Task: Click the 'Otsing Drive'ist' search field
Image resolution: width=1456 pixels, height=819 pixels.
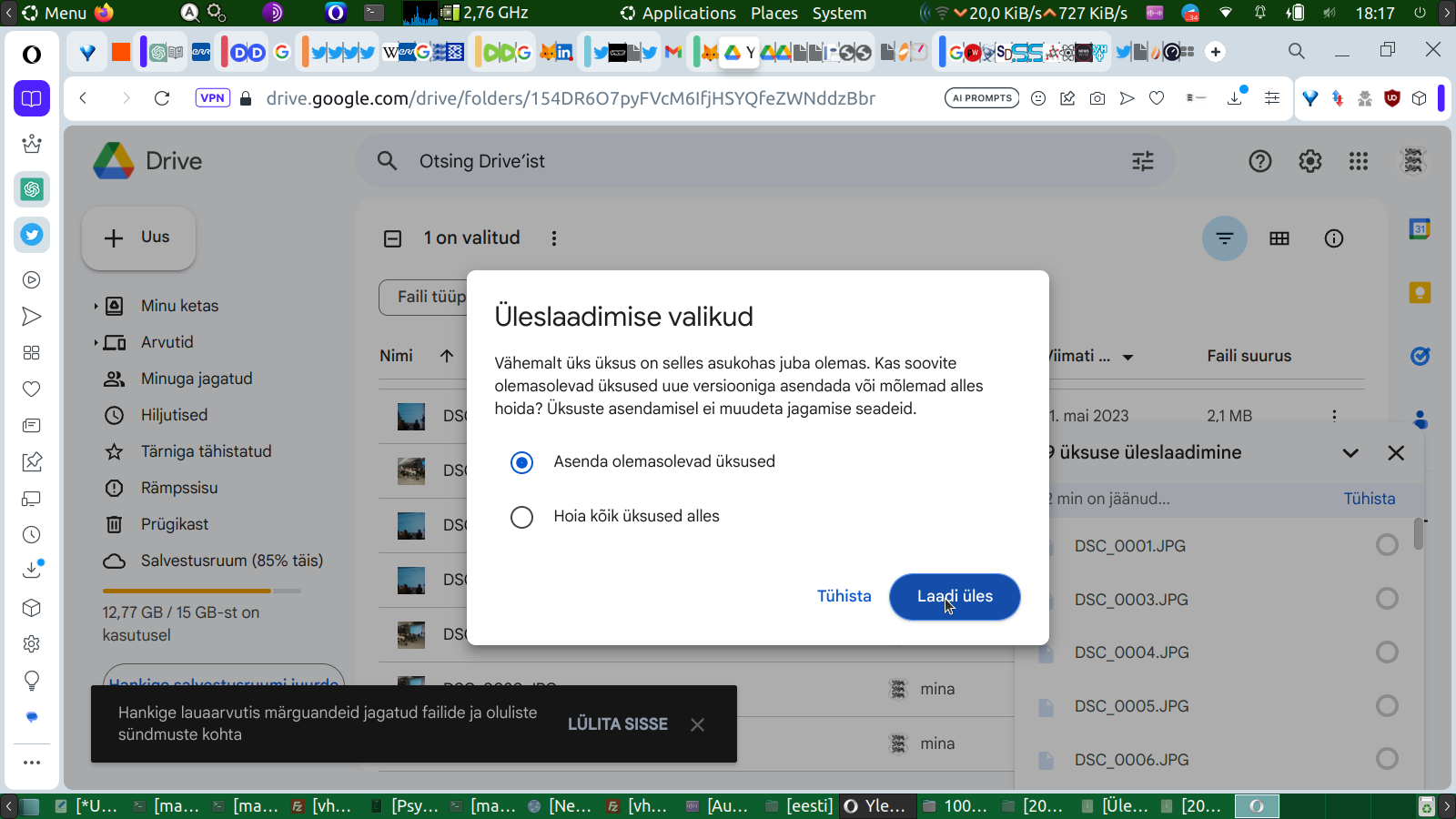Action: (764, 161)
